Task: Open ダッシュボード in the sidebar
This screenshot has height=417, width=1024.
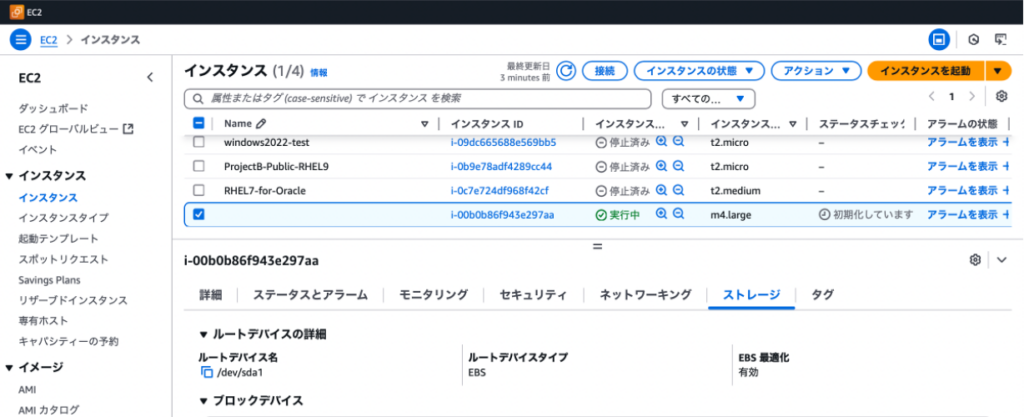Action: click(x=54, y=108)
